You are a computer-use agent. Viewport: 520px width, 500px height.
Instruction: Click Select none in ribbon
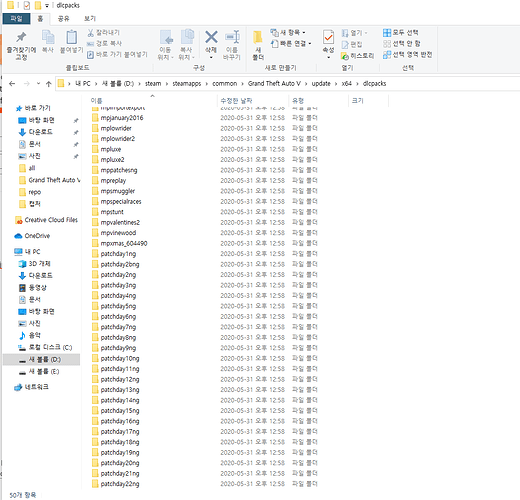tap(402, 44)
